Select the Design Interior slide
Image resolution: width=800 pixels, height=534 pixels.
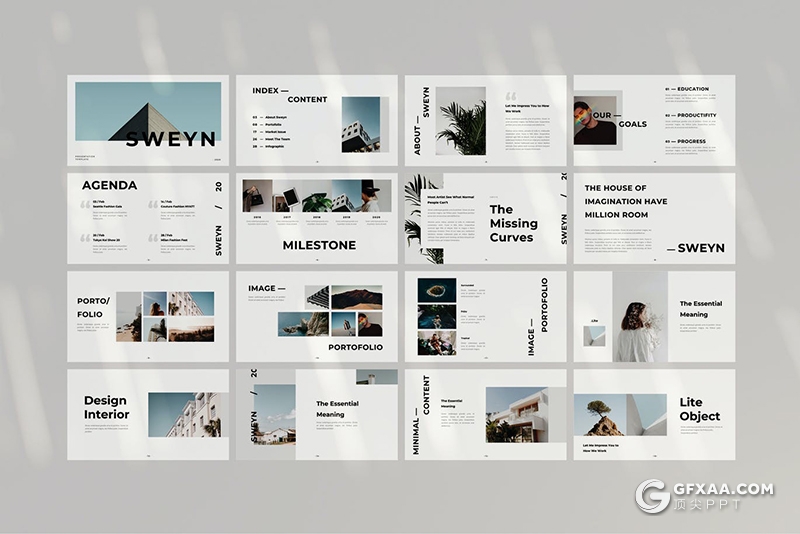148,414
